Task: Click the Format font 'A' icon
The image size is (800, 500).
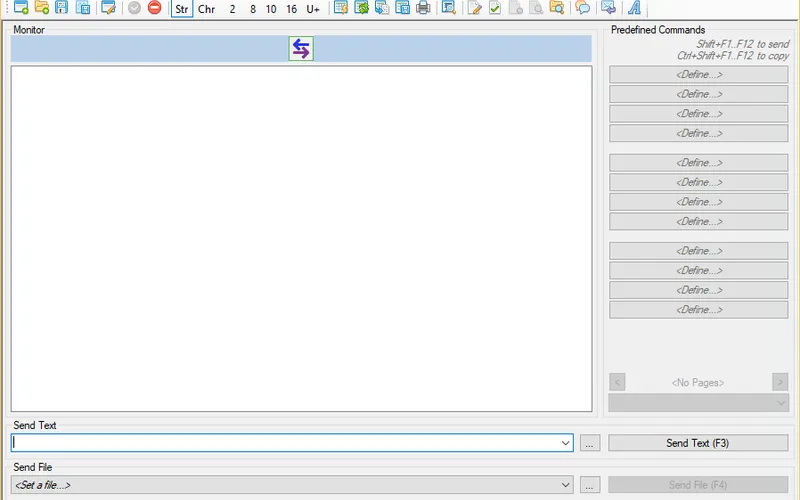Action: 634,9
